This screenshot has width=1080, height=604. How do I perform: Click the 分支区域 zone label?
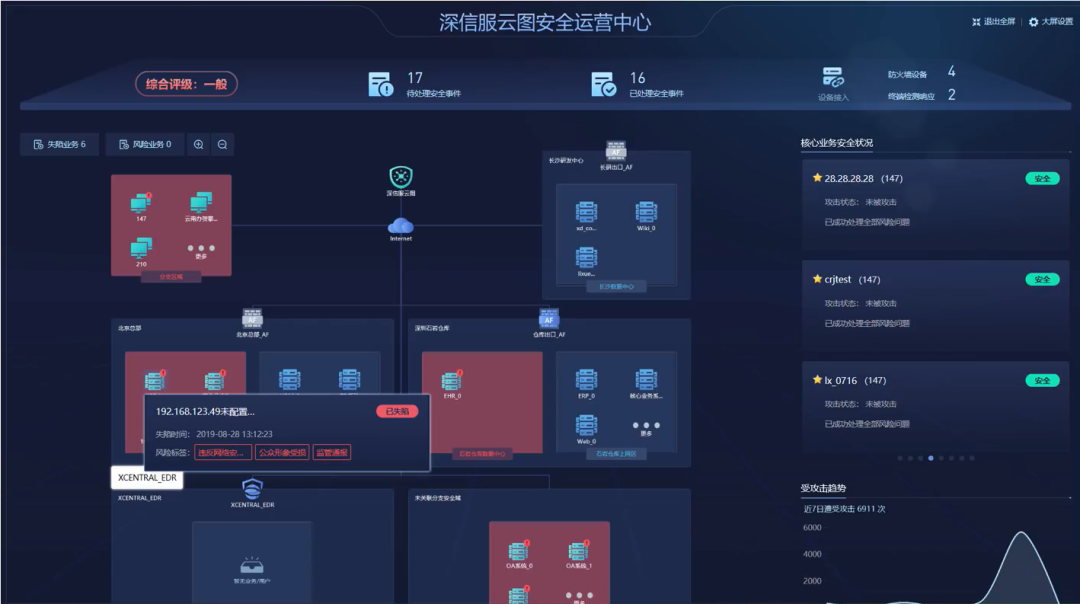coord(171,276)
